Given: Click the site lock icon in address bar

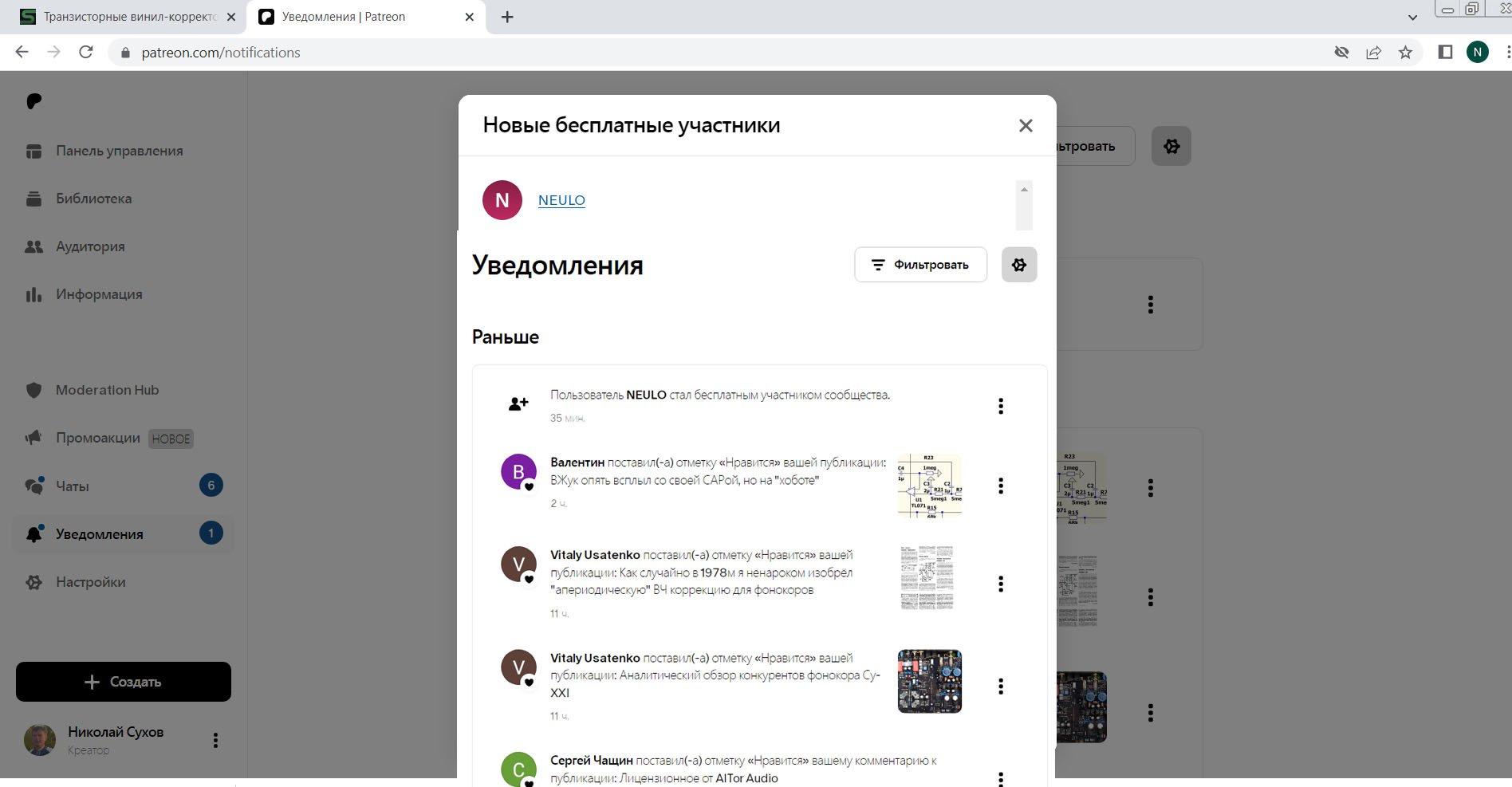Looking at the screenshot, I should coord(124,53).
